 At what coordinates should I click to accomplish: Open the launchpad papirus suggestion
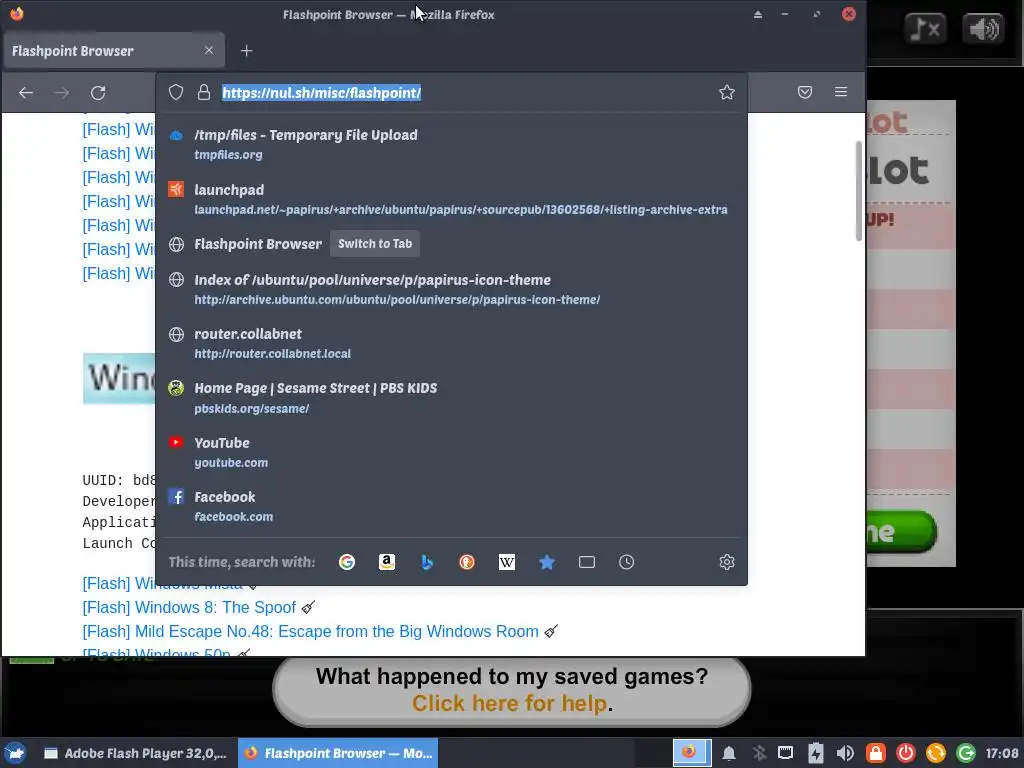pos(451,199)
